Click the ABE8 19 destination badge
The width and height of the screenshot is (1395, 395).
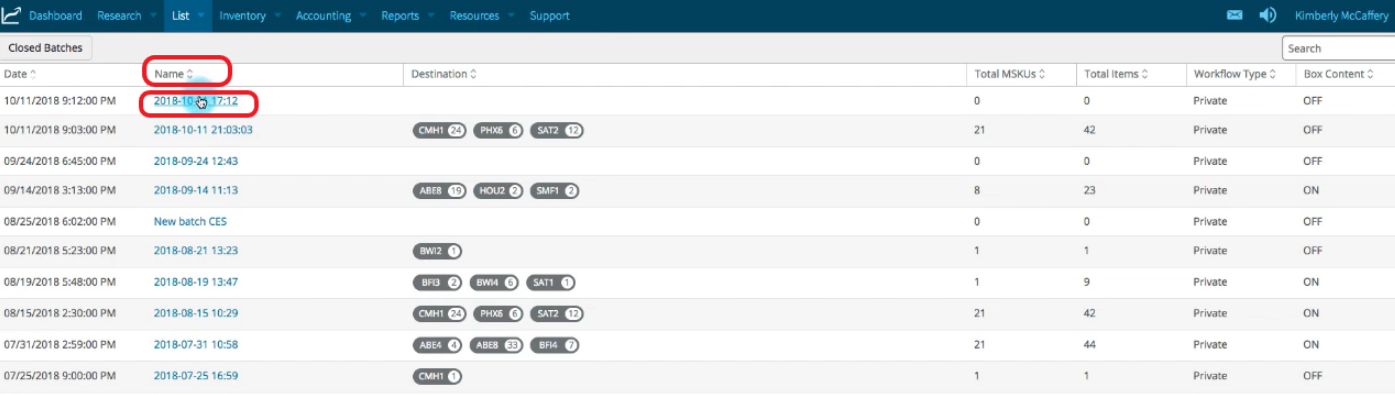coord(439,191)
